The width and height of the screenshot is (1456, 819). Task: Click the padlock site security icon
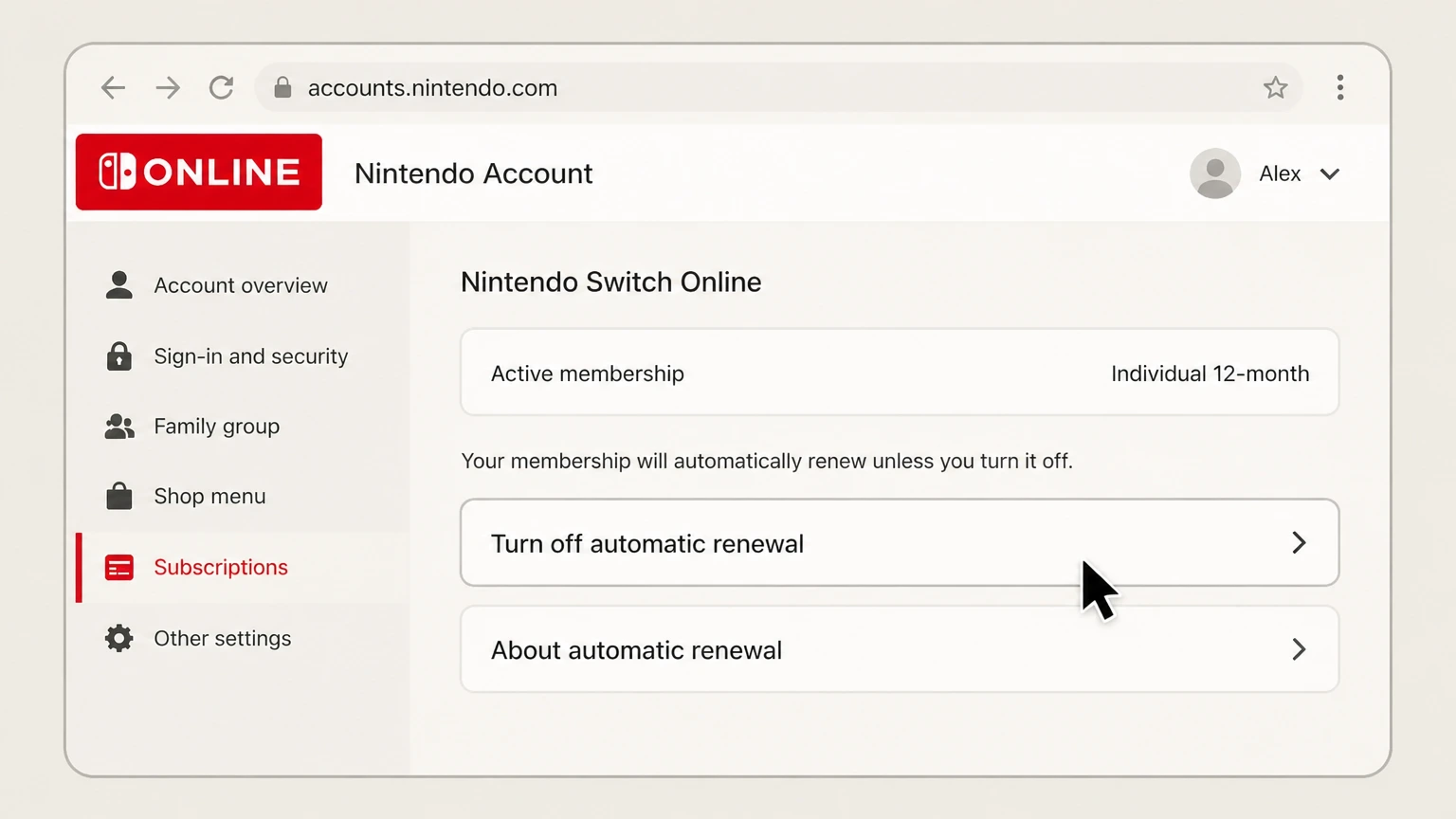282,88
